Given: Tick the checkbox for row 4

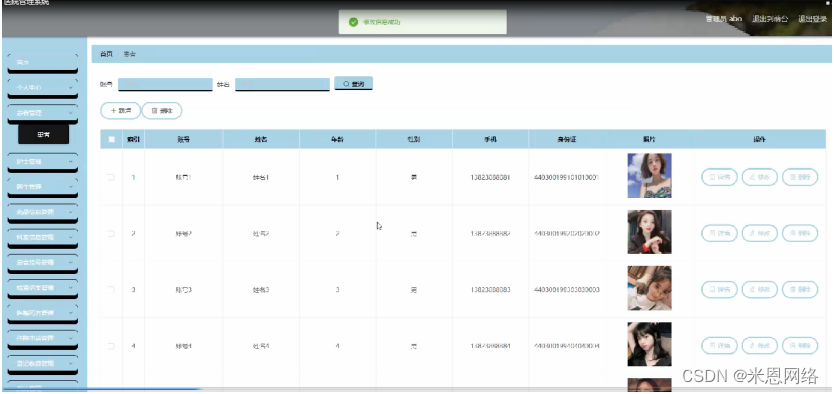Looking at the screenshot, I should coord(111,346).
